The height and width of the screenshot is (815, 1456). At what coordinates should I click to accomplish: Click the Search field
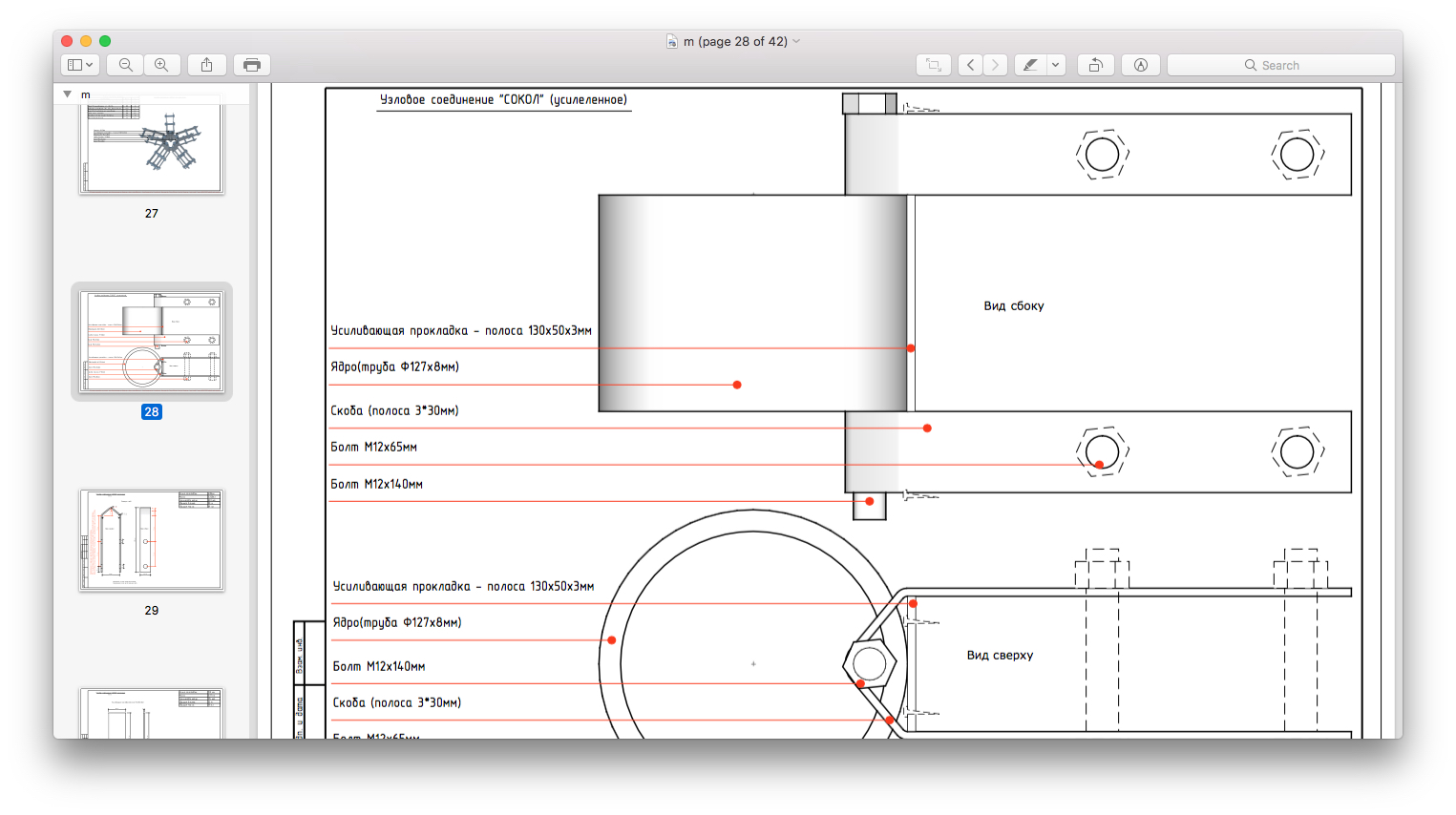[x=1280, y=65]
